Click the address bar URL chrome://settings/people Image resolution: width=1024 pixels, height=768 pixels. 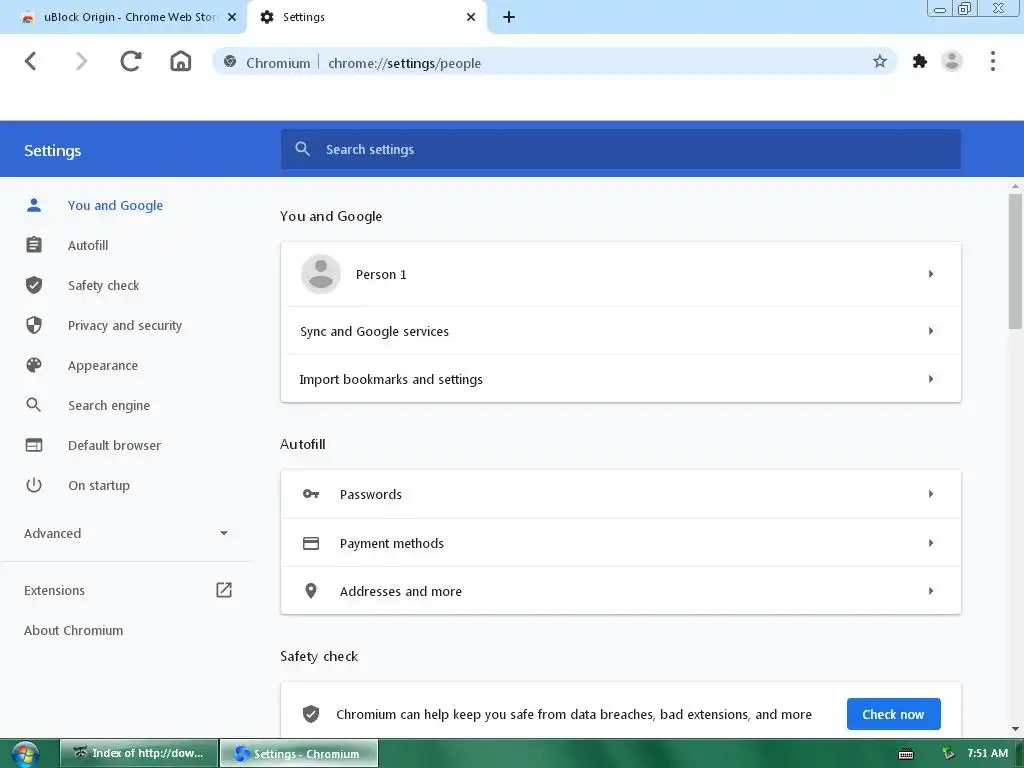point(404,63)
